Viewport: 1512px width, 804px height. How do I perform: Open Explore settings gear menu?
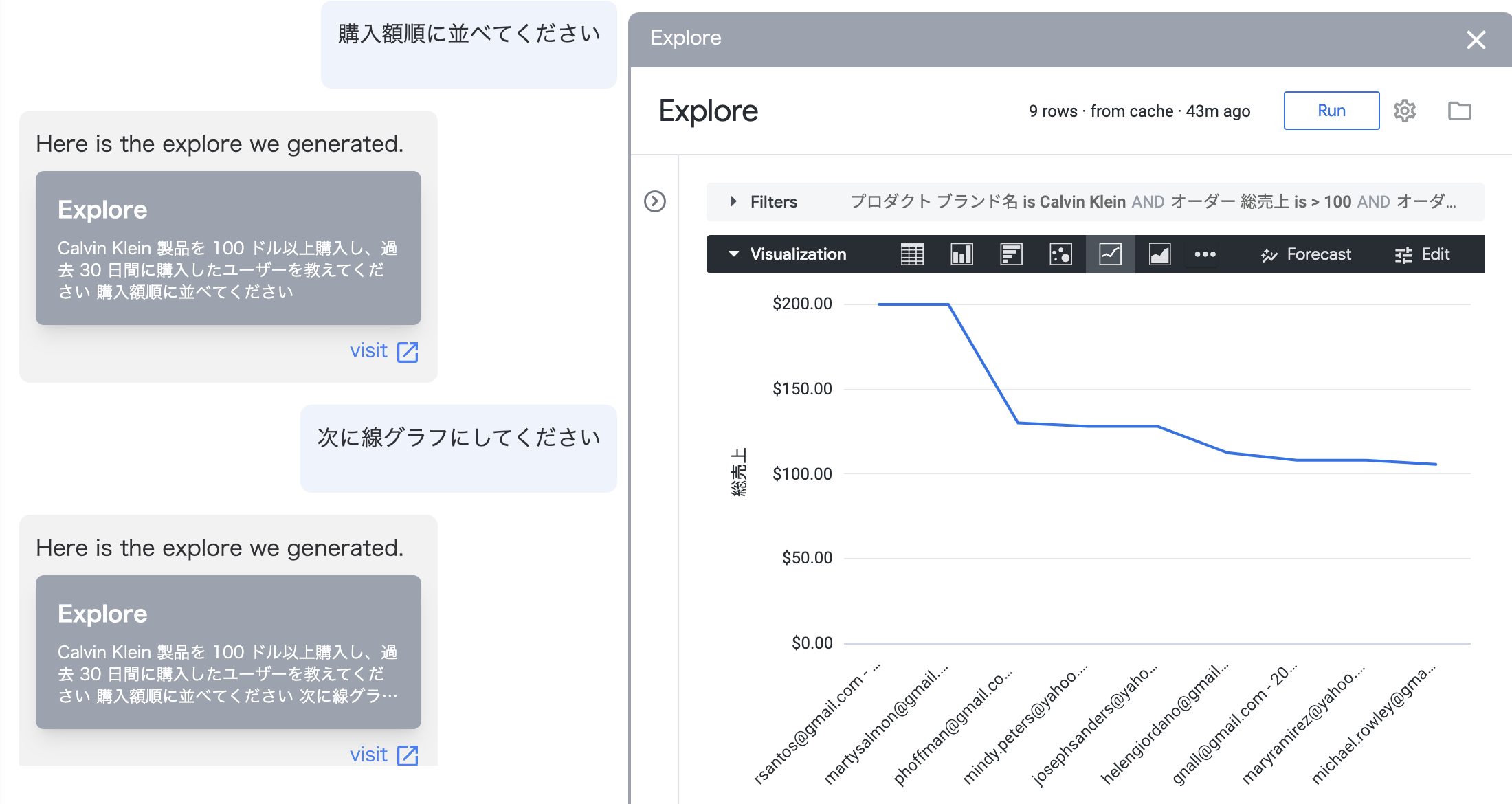(1404, 111)
